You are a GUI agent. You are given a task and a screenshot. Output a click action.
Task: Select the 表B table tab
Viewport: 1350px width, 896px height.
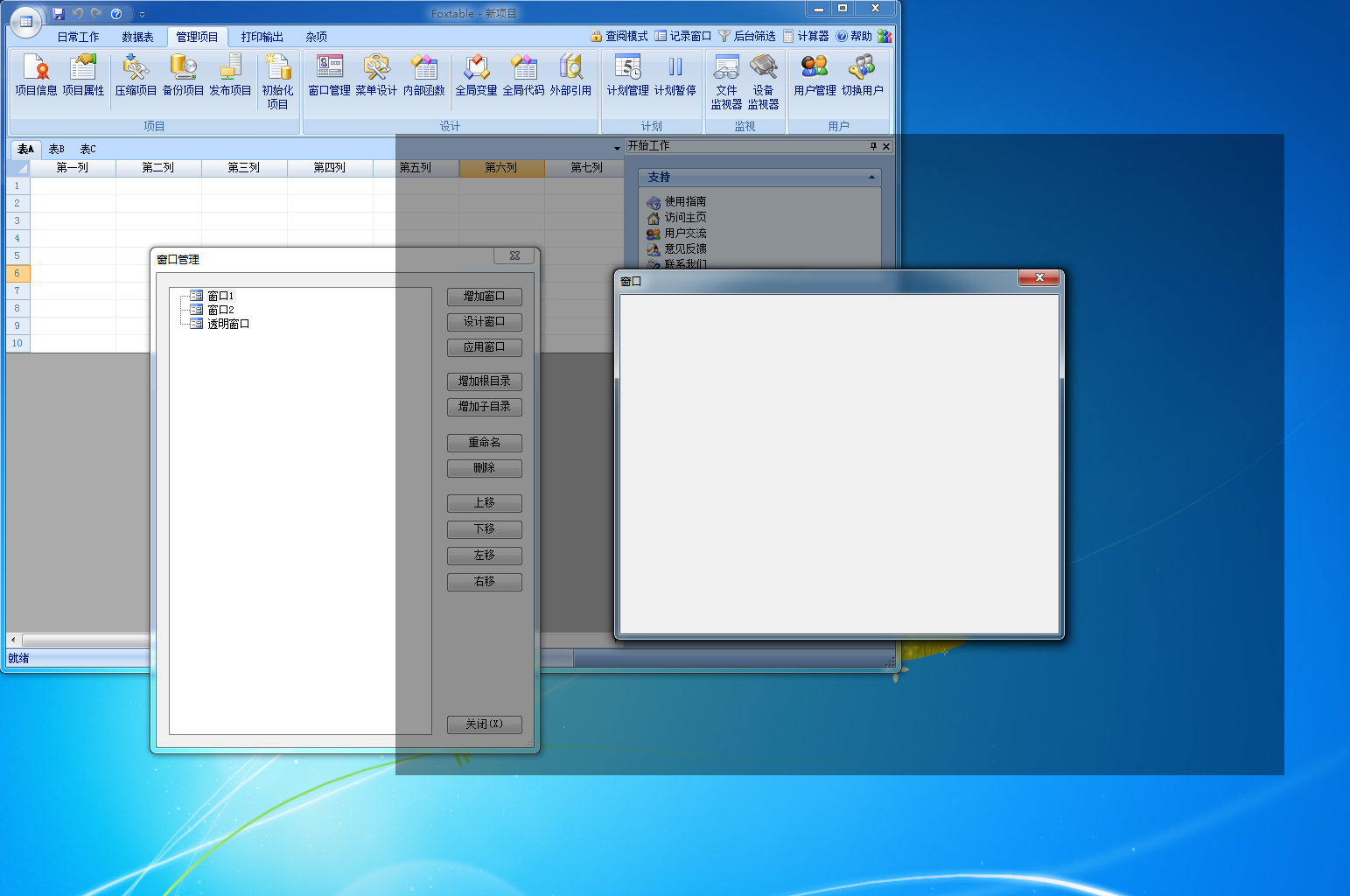click(57, 149)
